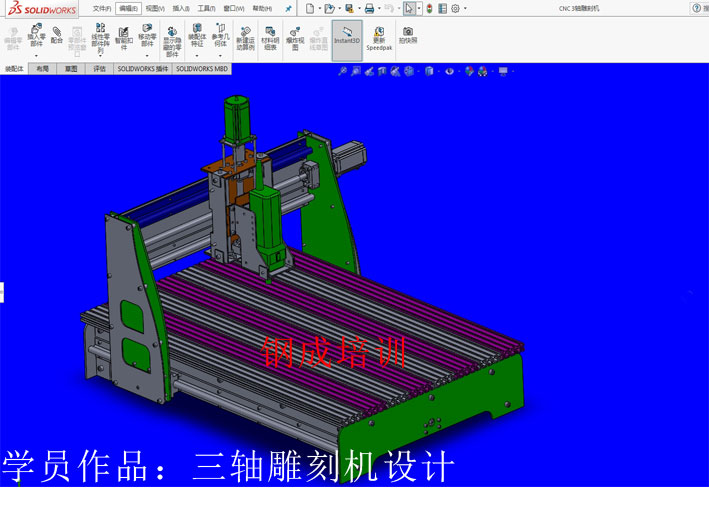This screenshot has height=510, width=709.
Task: Click the Update Speedpak icon
Action: [379, 38]
